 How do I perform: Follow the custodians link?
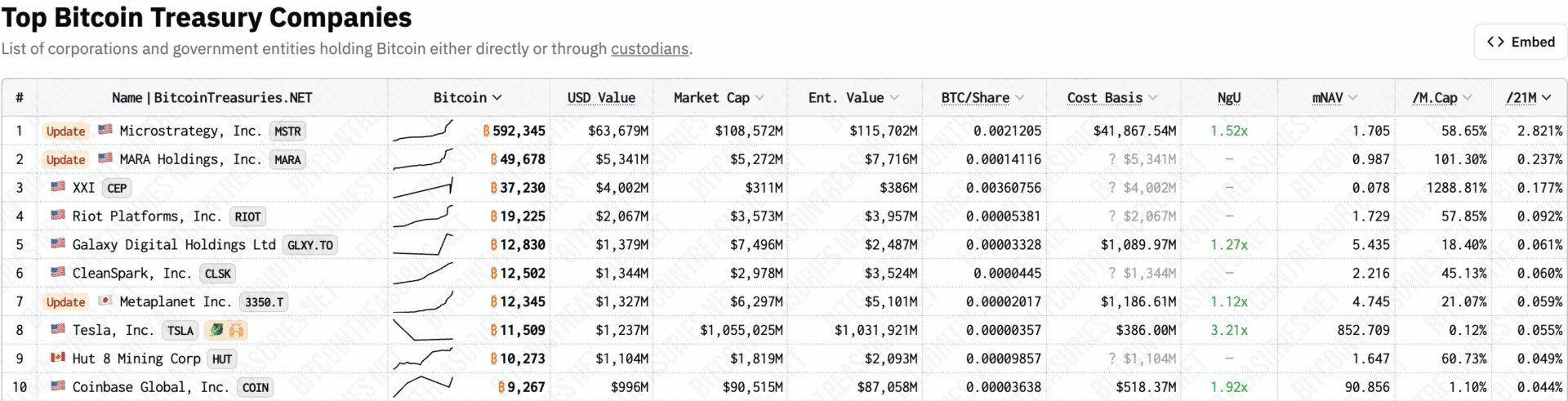point(649,49)
